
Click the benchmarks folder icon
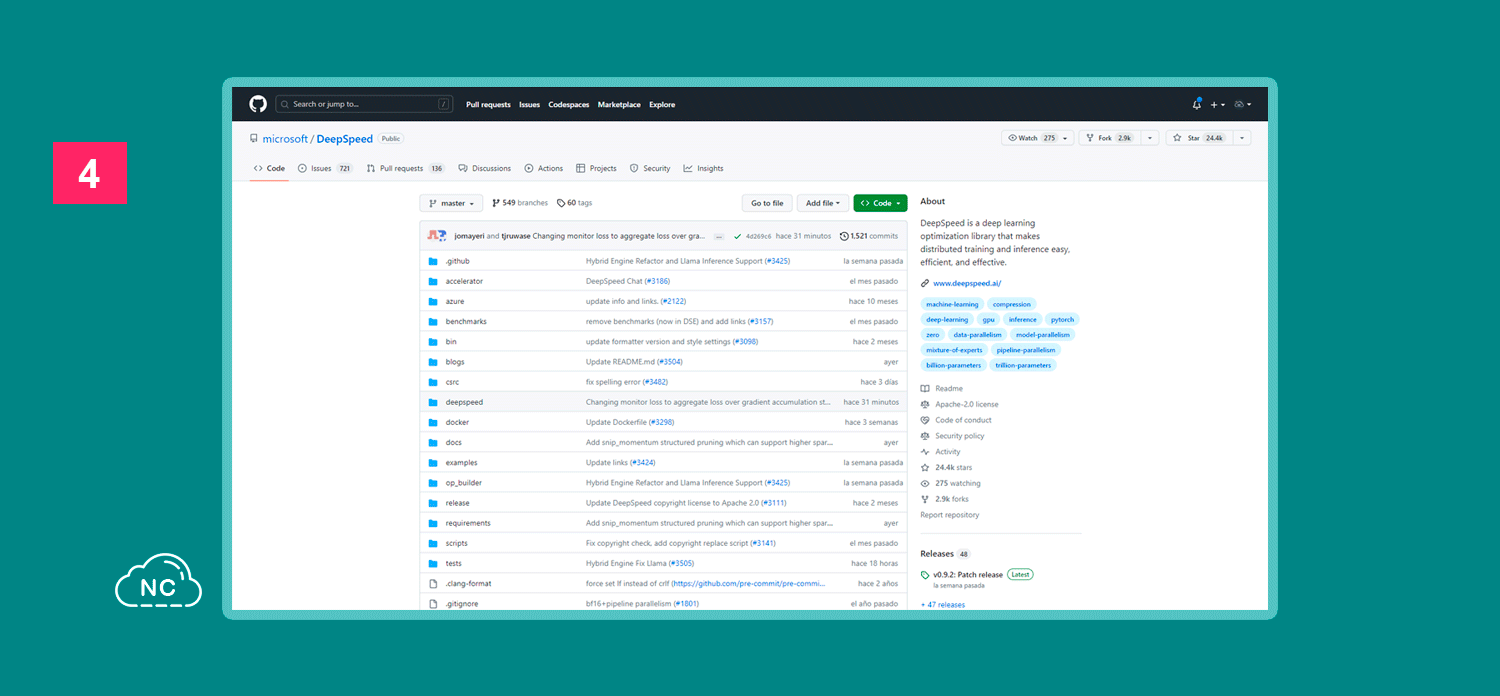433,321
